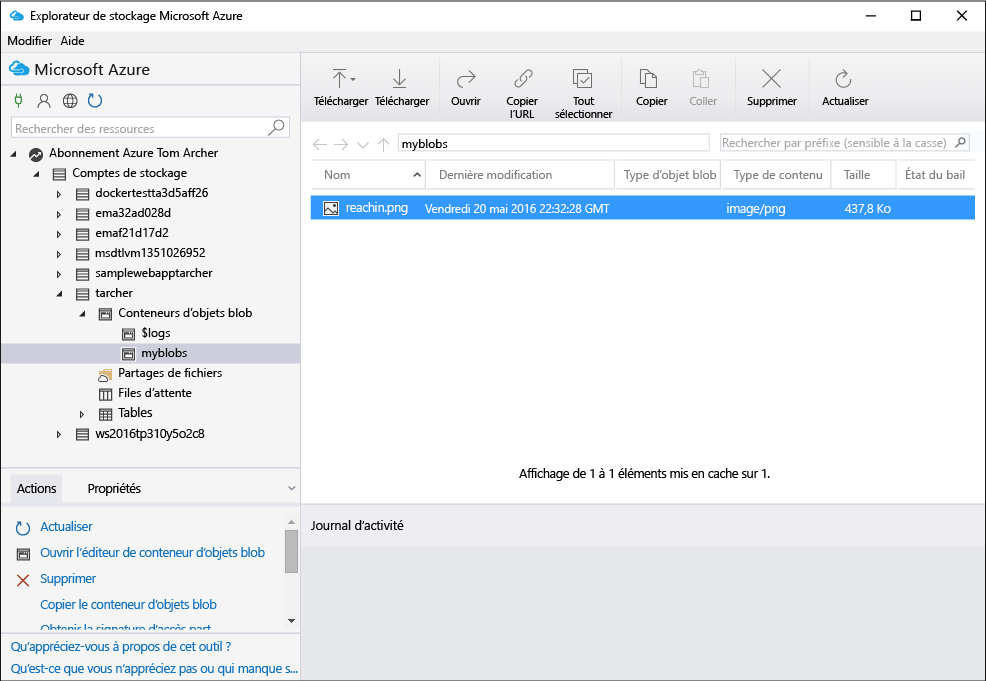Click the Copier l'URL link icon
Viewport: 986px width, 681px height.
(523, 79)
